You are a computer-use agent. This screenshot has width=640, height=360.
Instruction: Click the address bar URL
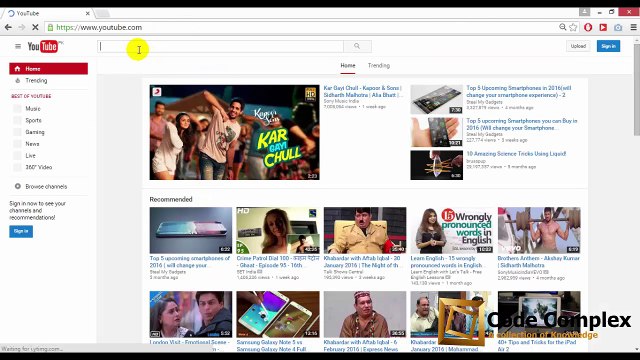[x=99, y=27]
